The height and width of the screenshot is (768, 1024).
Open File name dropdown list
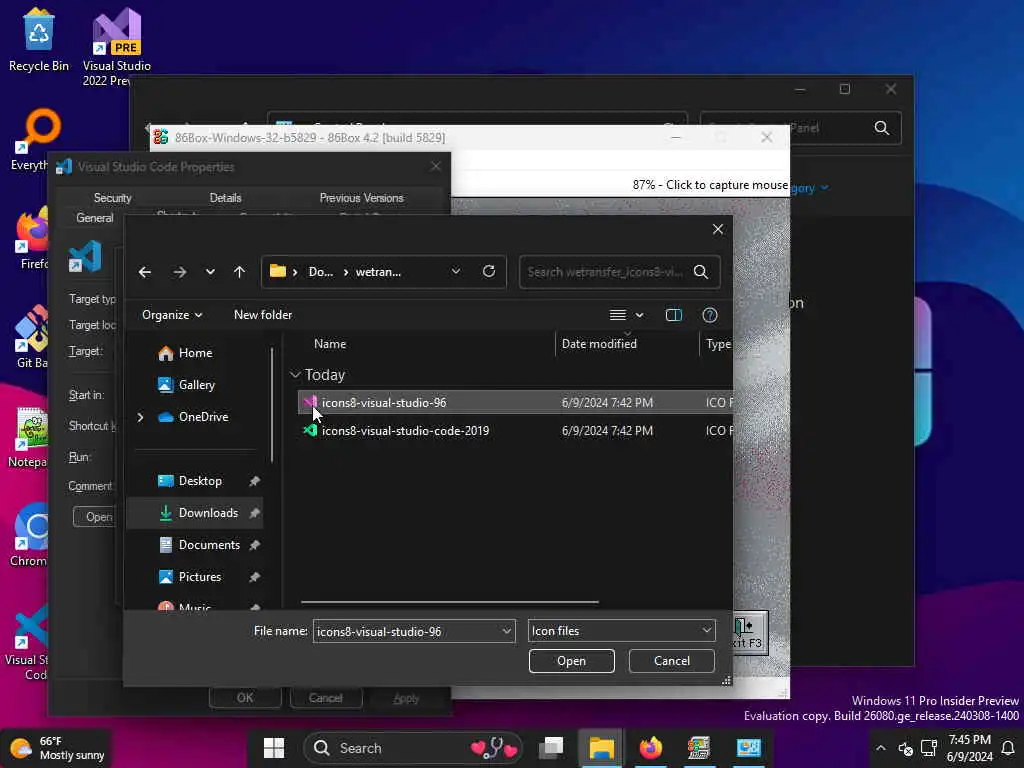[506, 632]
